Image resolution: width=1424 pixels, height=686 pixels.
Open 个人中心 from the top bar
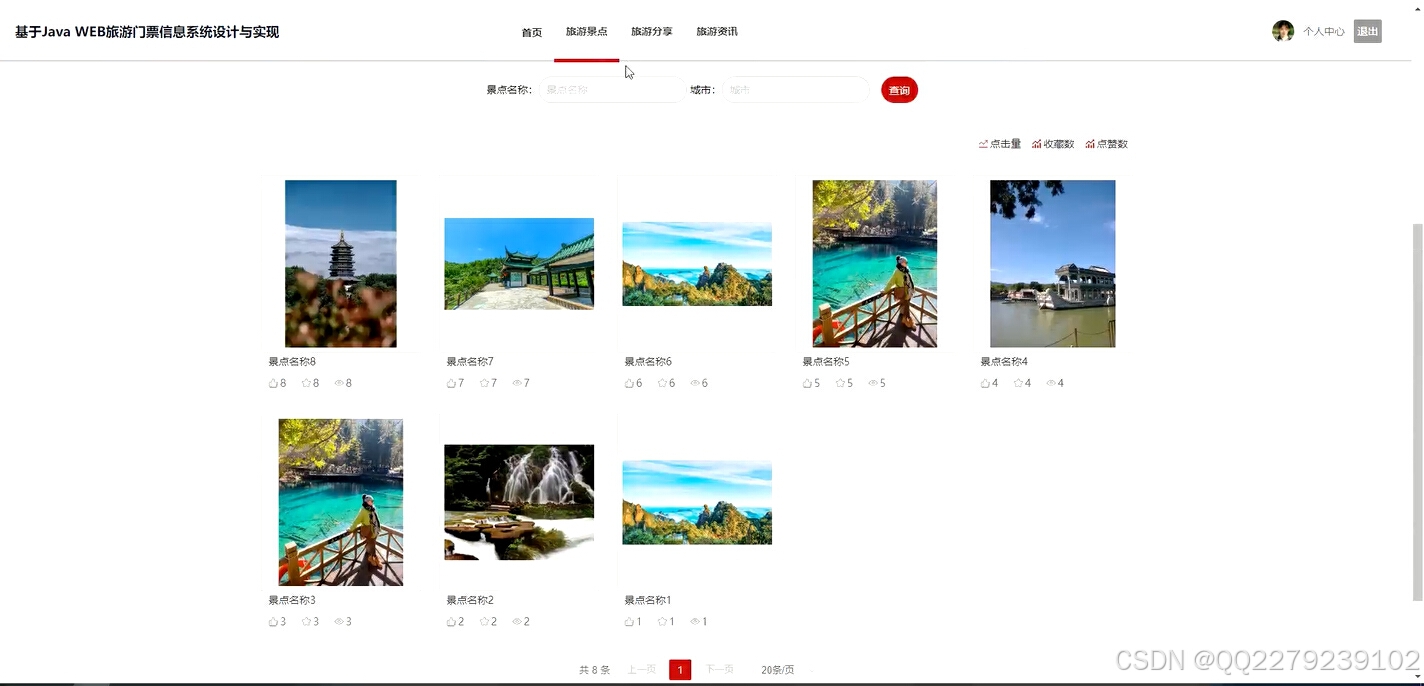click(x=1323, y=31)
